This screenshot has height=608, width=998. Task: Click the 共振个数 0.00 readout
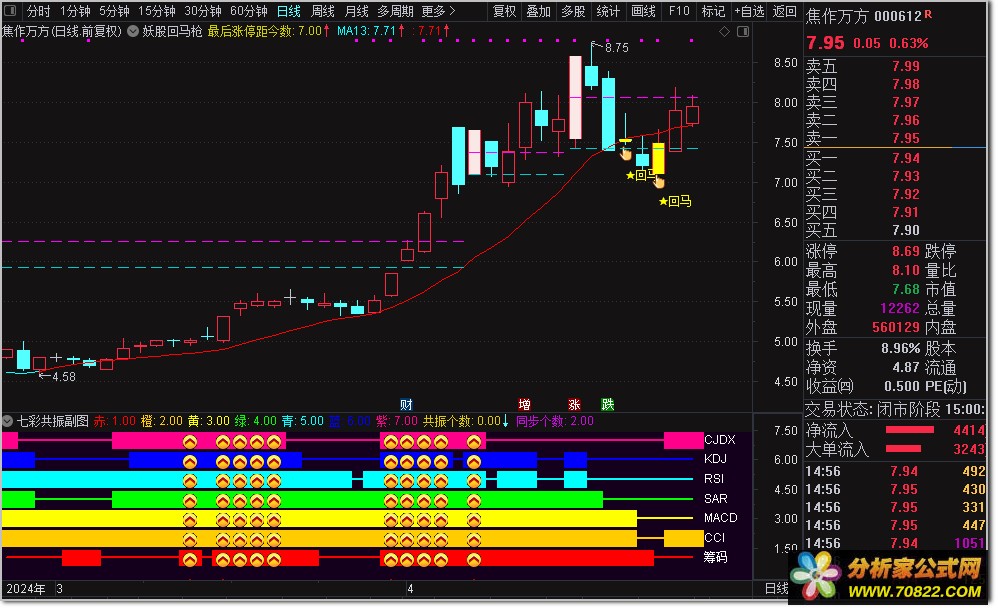[x=466, y=421]
